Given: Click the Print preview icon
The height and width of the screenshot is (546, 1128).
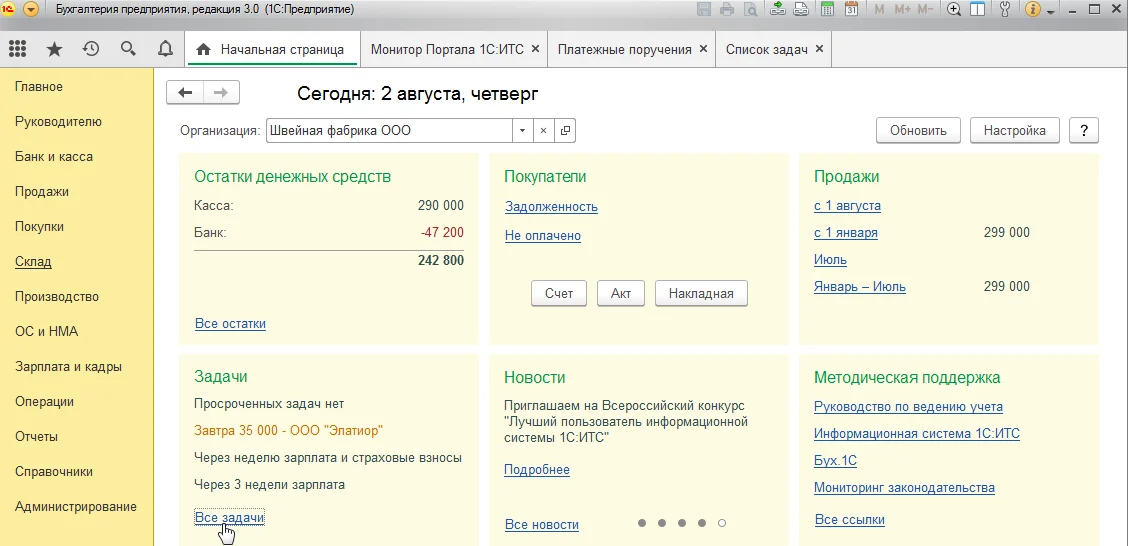Looking at the screenshot, I should pyautogui.click(x=750, y=9).
